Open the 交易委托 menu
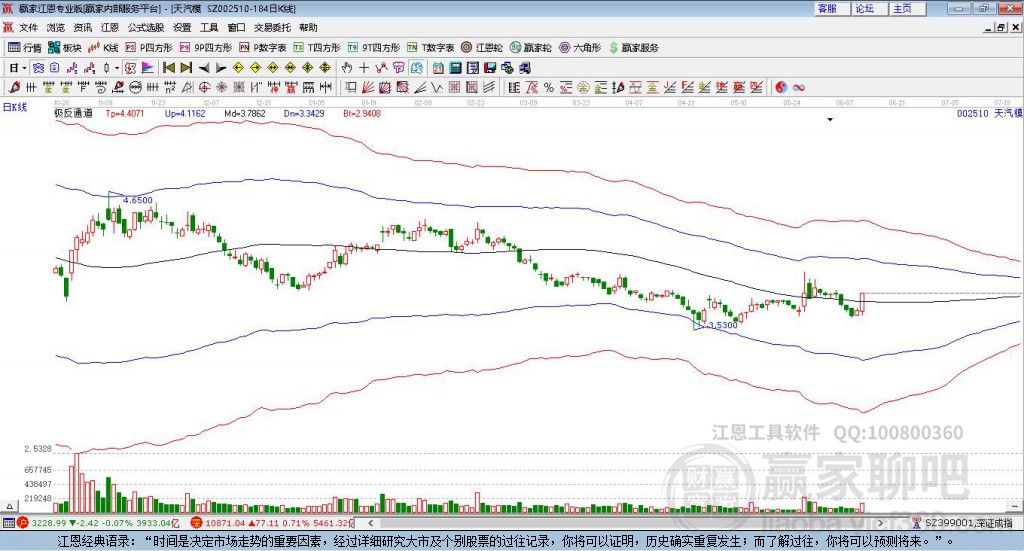The width and height of the screenshot is (1024, 551). pos(272,27)
